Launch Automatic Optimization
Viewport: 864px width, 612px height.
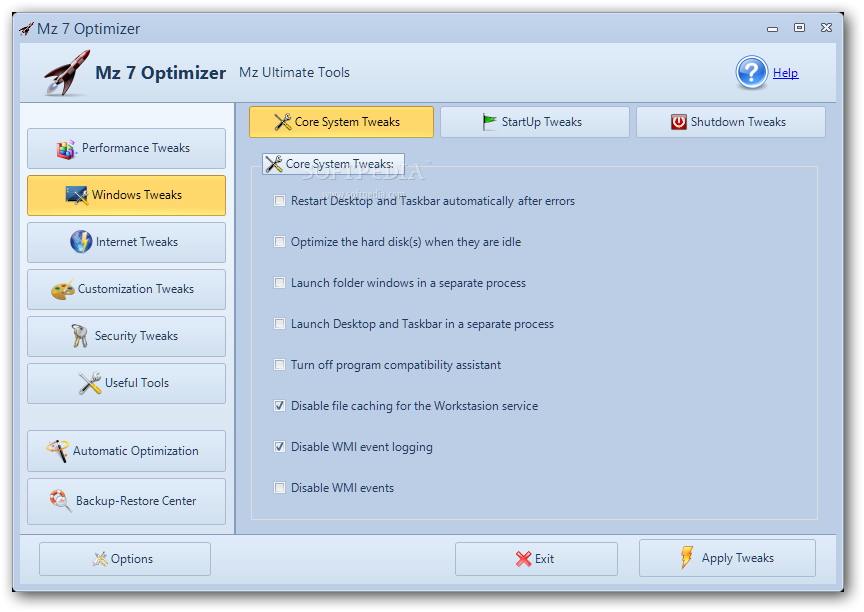coord(126,451)
